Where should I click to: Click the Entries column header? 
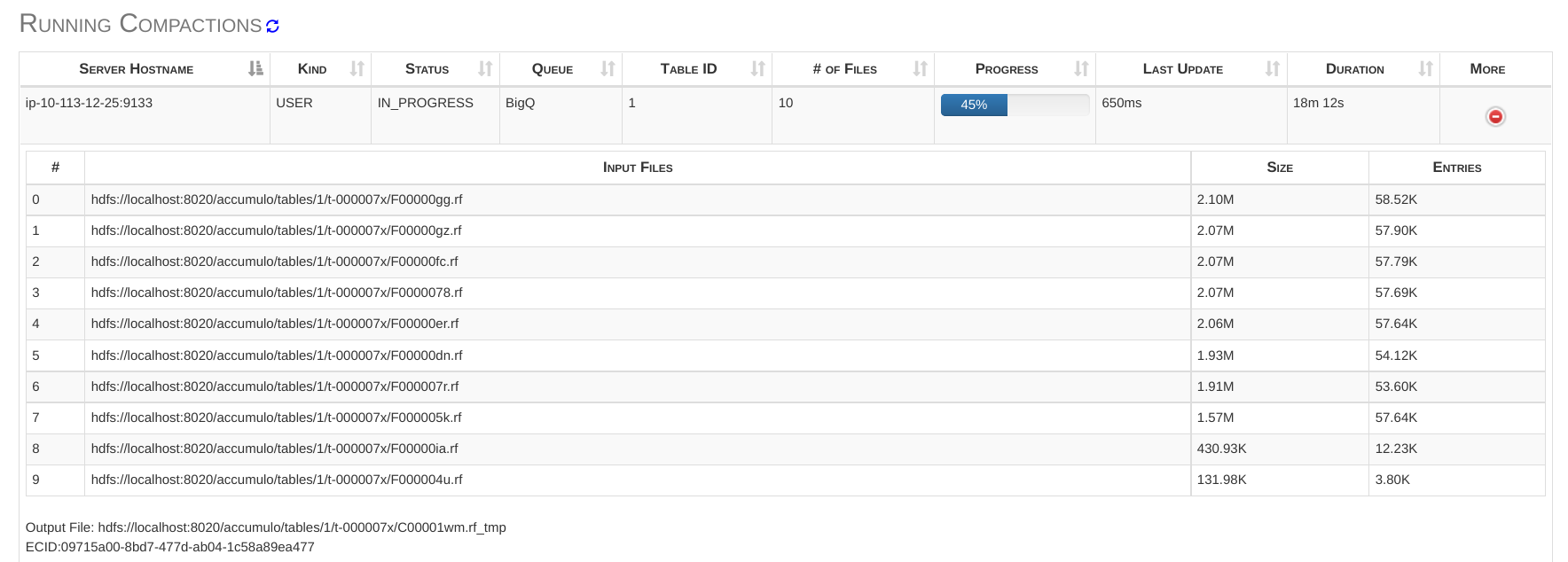(x=1456, y=168)
